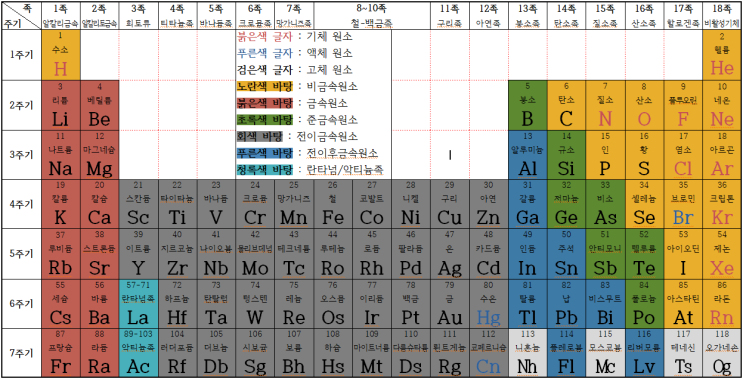The image size is (743, 379).
Task: Click the chromium cell Cr
Action: [x=255, y=204]
